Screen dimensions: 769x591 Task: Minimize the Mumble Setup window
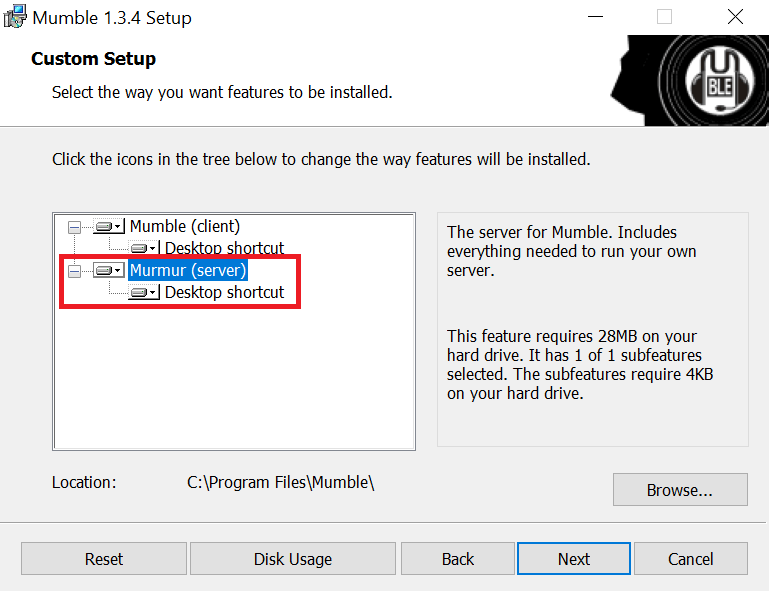pos(595,17)
